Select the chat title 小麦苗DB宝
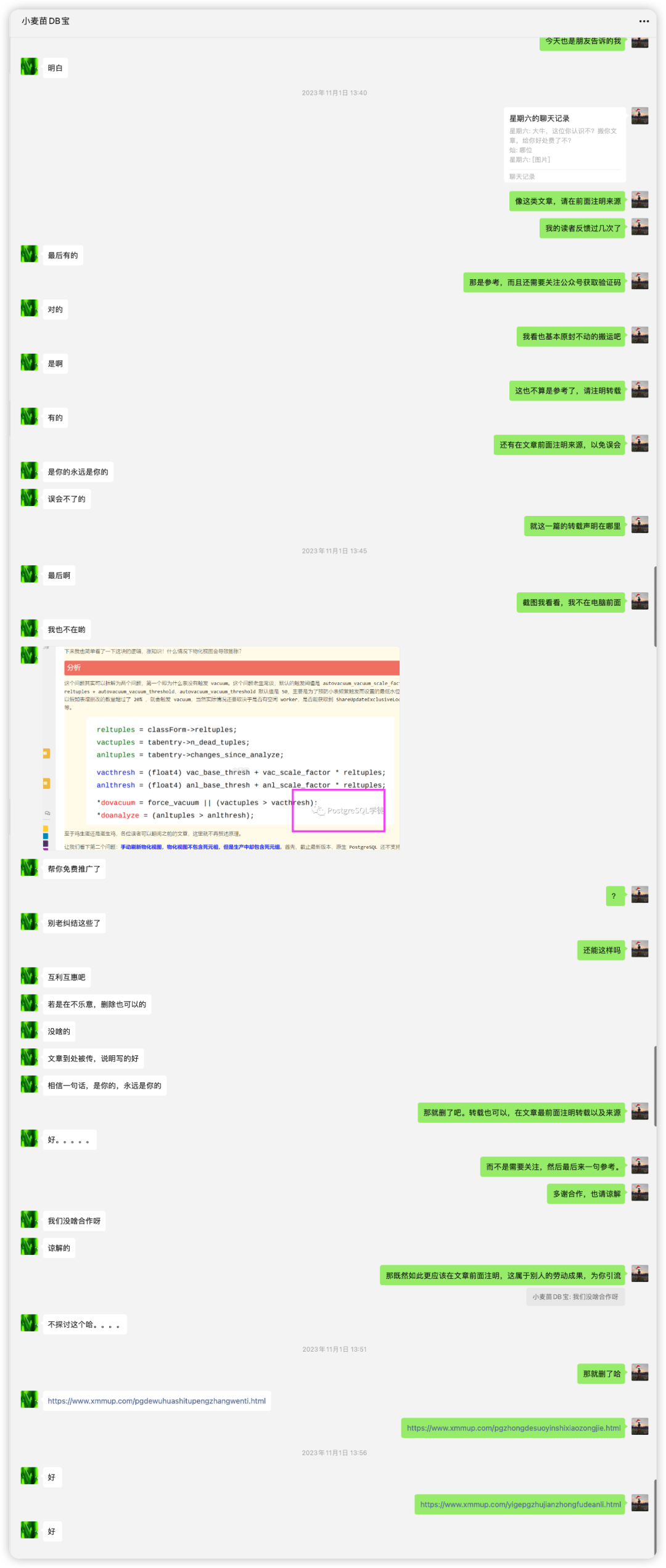This screenshot has width=666, height=1568. click(x=46, y=21)
